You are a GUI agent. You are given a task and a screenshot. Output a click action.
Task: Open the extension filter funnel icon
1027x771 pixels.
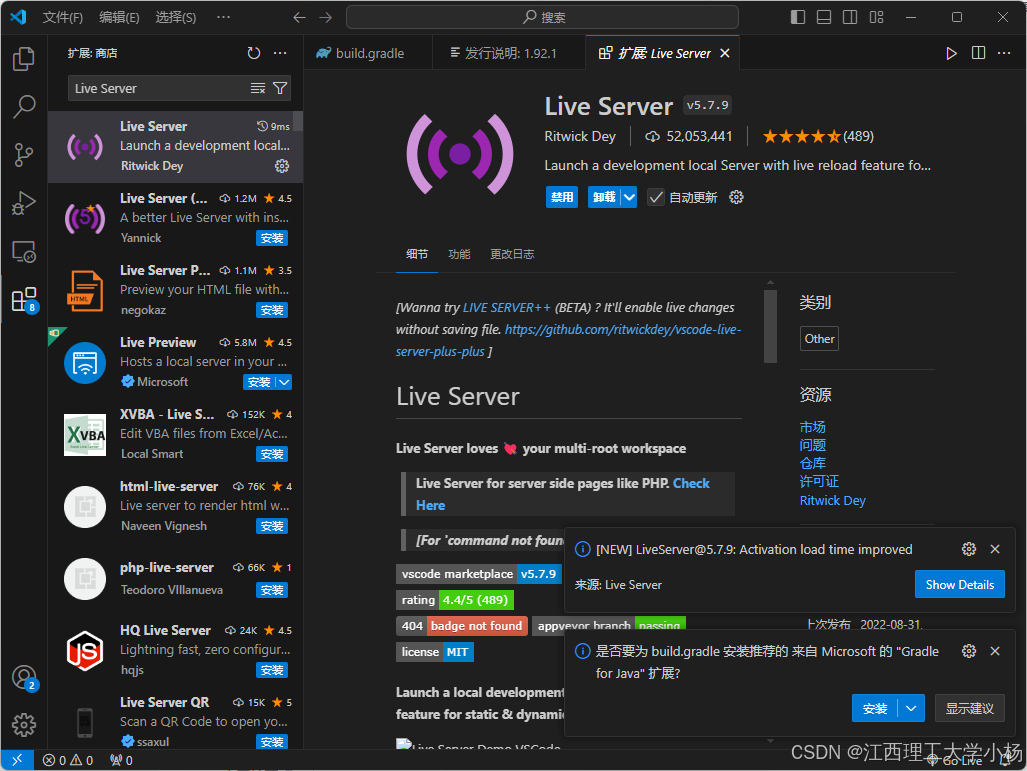[280, 88]
